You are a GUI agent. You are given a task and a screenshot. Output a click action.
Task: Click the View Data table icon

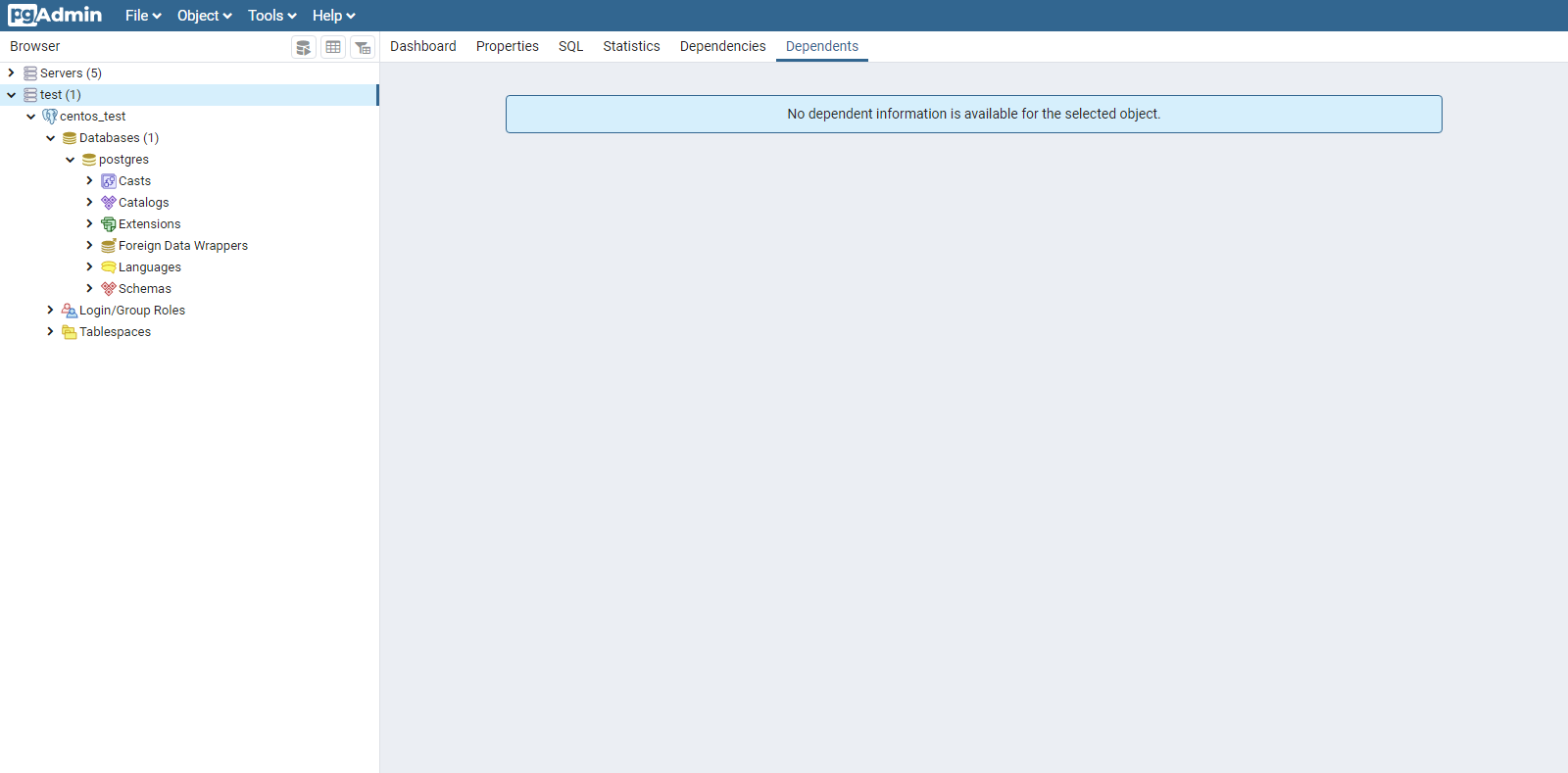333,47
